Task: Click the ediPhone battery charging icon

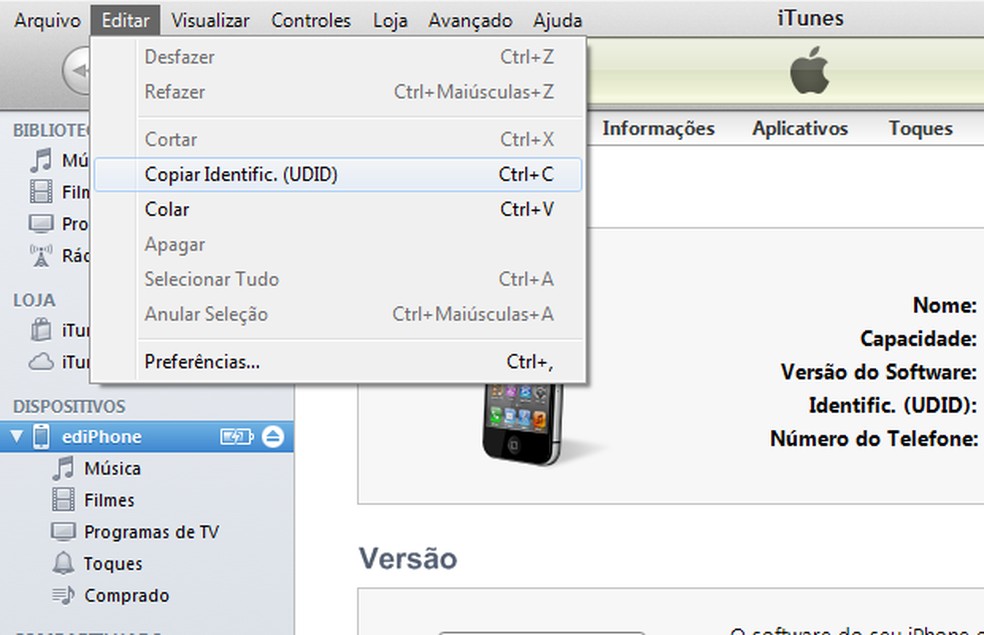Action: click(x=237, y=437)
